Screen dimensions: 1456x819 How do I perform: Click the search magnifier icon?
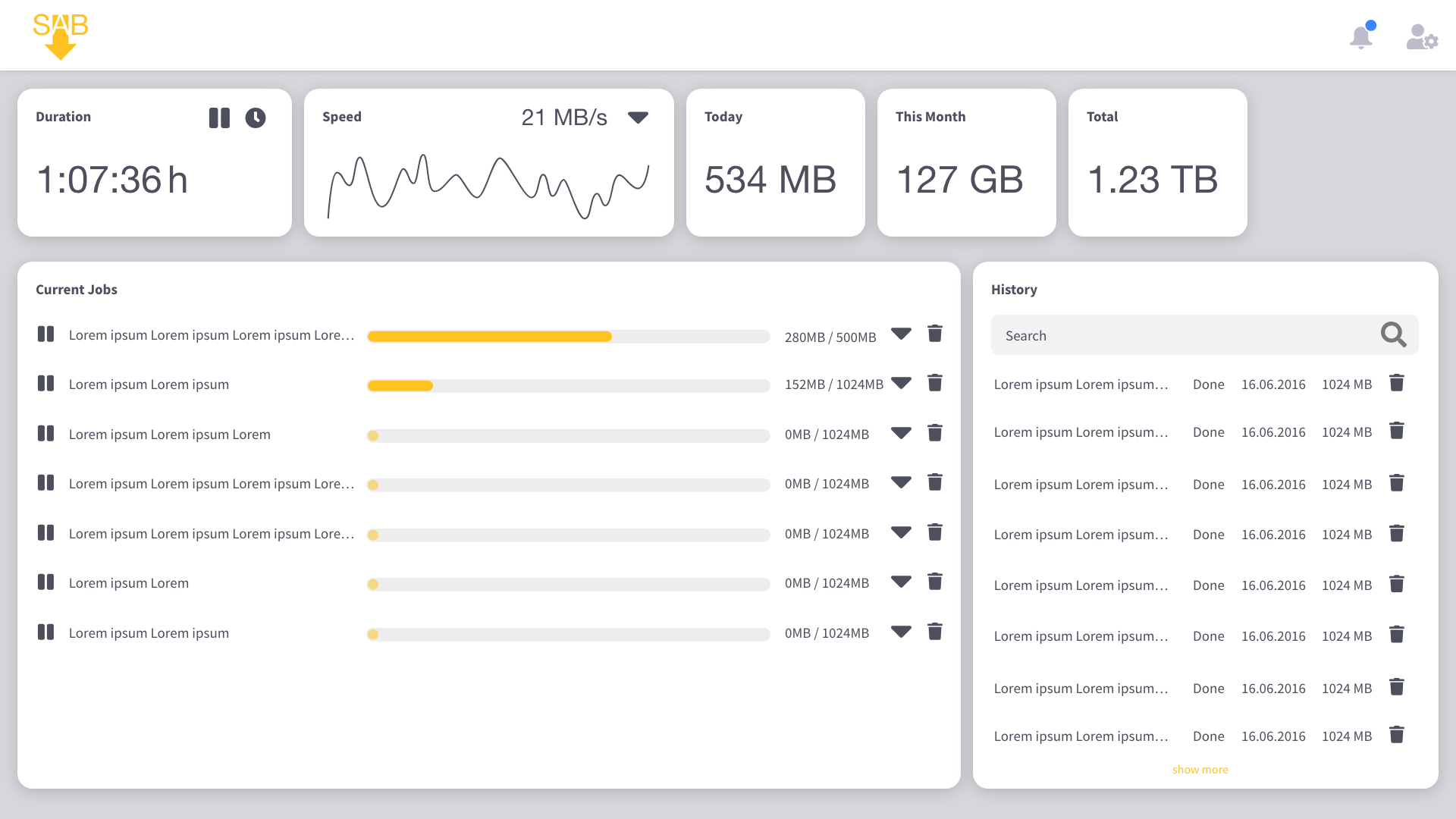[x=1394, y=334]
